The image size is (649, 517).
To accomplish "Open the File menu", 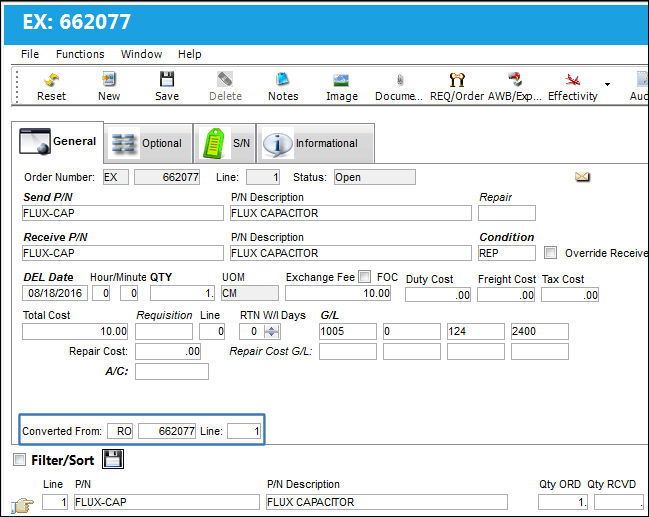I will click(30, 54).
